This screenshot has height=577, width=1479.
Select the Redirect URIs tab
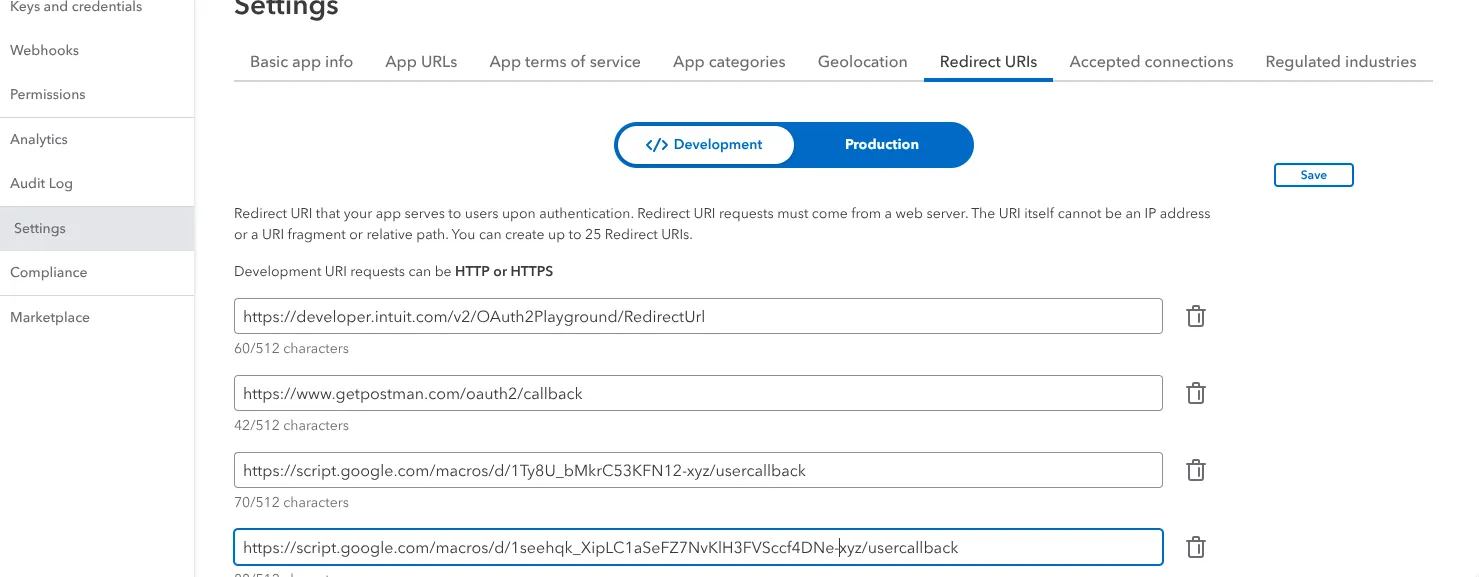coord(988,62)
